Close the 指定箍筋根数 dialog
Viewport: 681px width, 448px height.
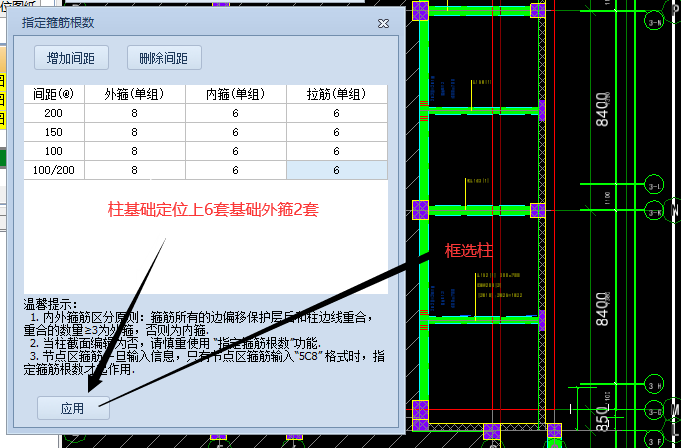383,23
